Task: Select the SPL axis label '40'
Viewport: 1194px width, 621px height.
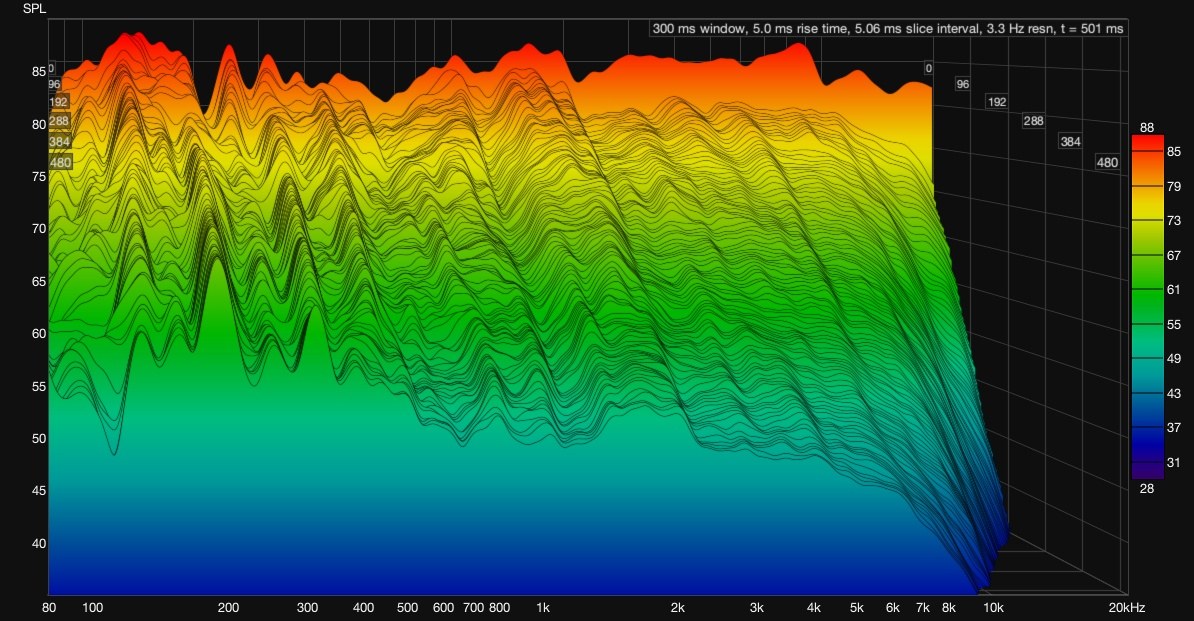Action: click(x=38, y=543)
